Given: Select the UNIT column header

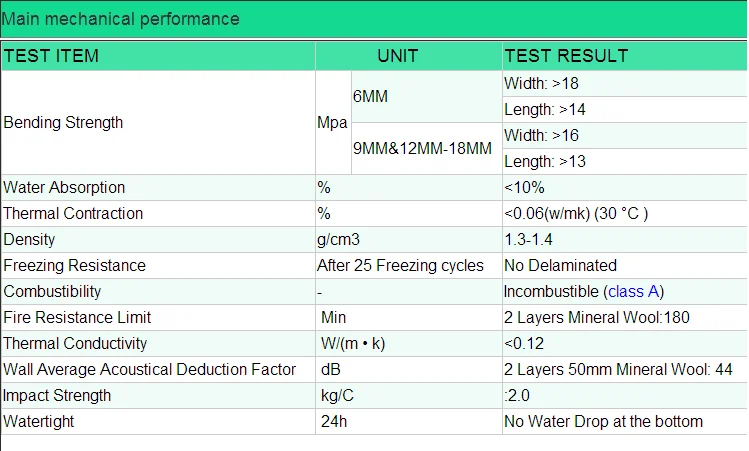Looking at the screenshot, I should click(x=397, y=56).
